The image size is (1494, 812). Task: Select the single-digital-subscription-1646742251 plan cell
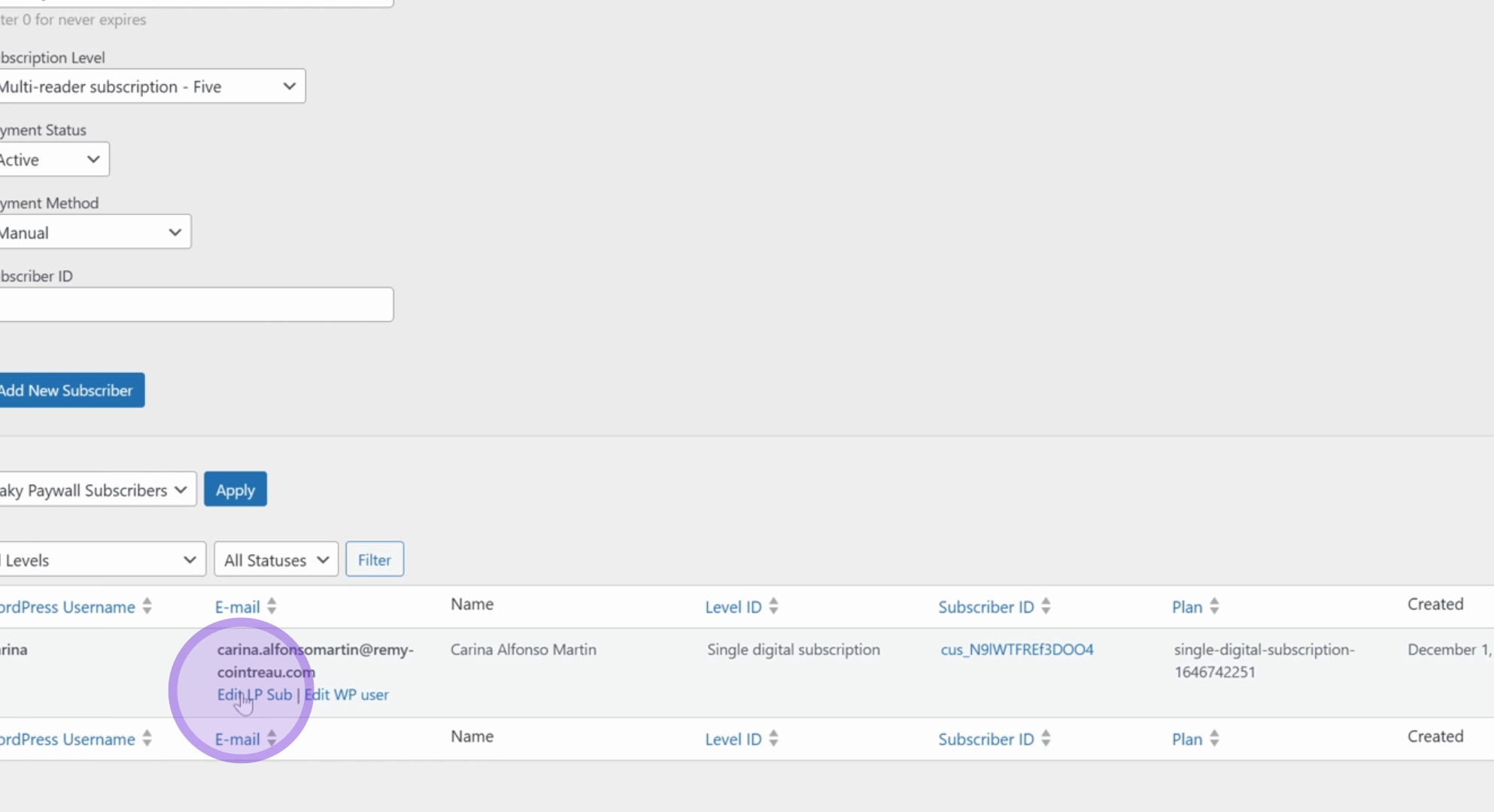coord(1265,661)
